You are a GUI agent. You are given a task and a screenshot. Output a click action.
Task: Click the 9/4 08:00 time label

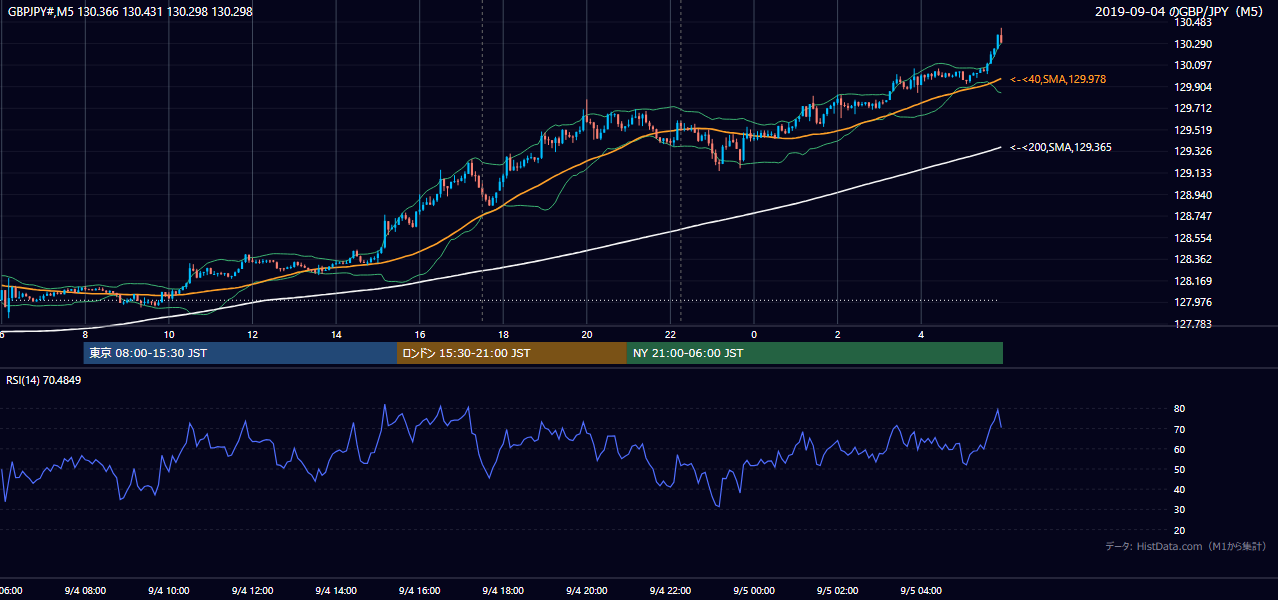84,590
